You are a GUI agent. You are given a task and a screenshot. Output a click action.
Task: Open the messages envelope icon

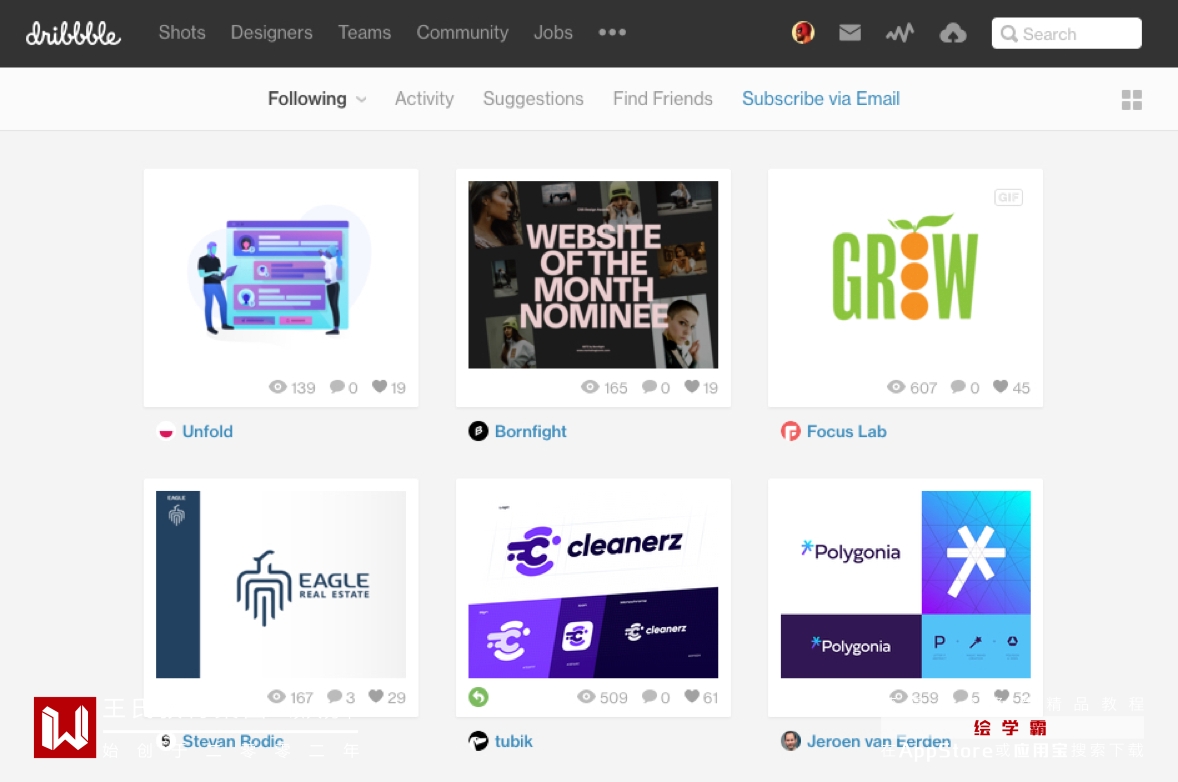coord(850,33)
